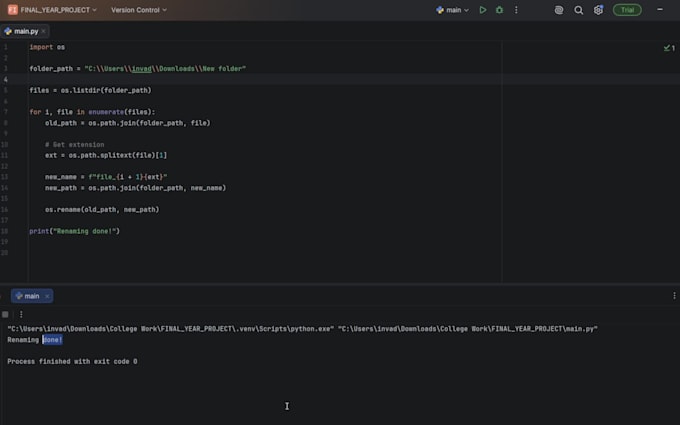The image size is (680, 425).
Task: Click the Trial license button
Action: pyautogui.click(x=627, y=10)
